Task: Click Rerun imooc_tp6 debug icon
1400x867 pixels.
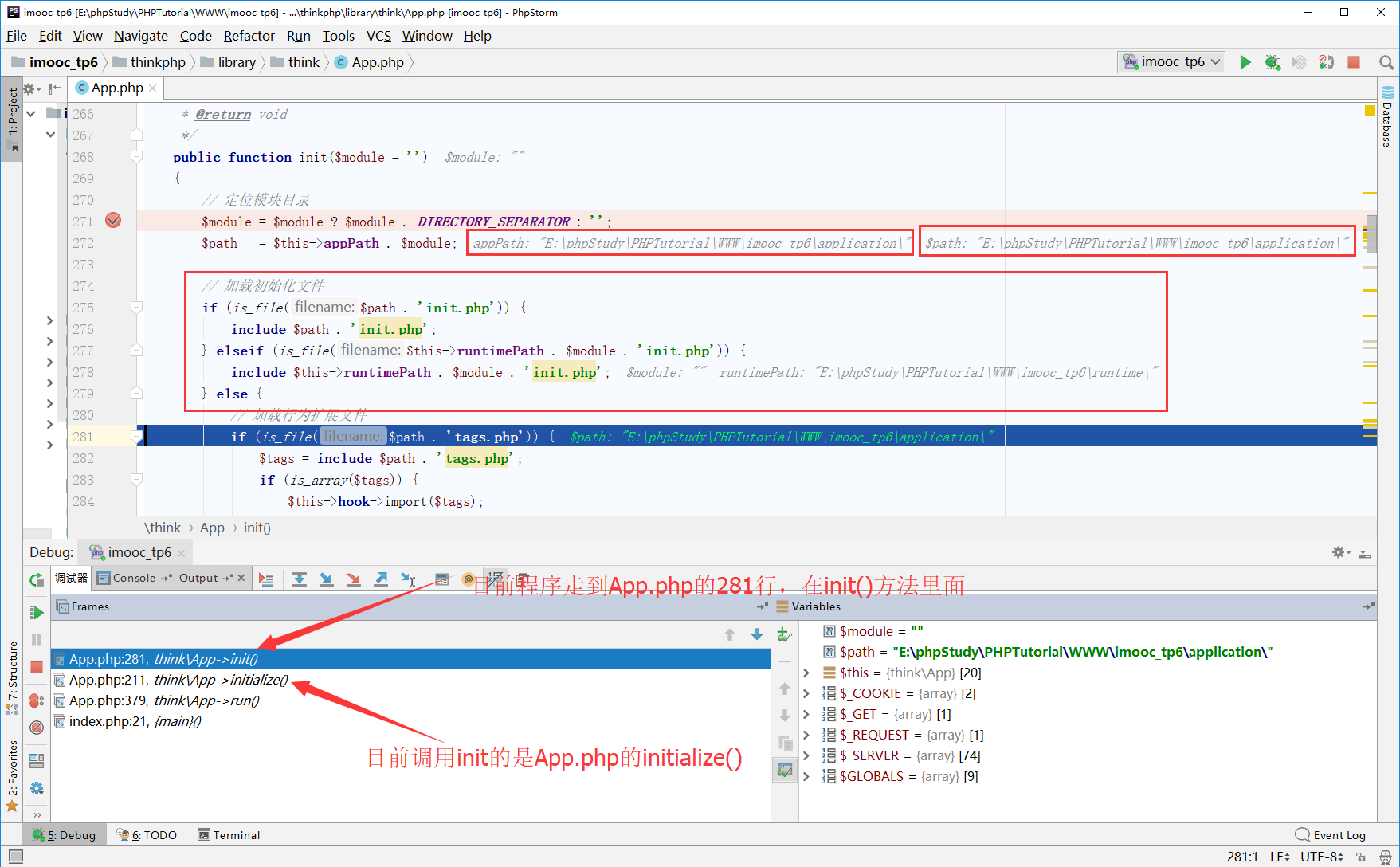Action: coord(37,580)
